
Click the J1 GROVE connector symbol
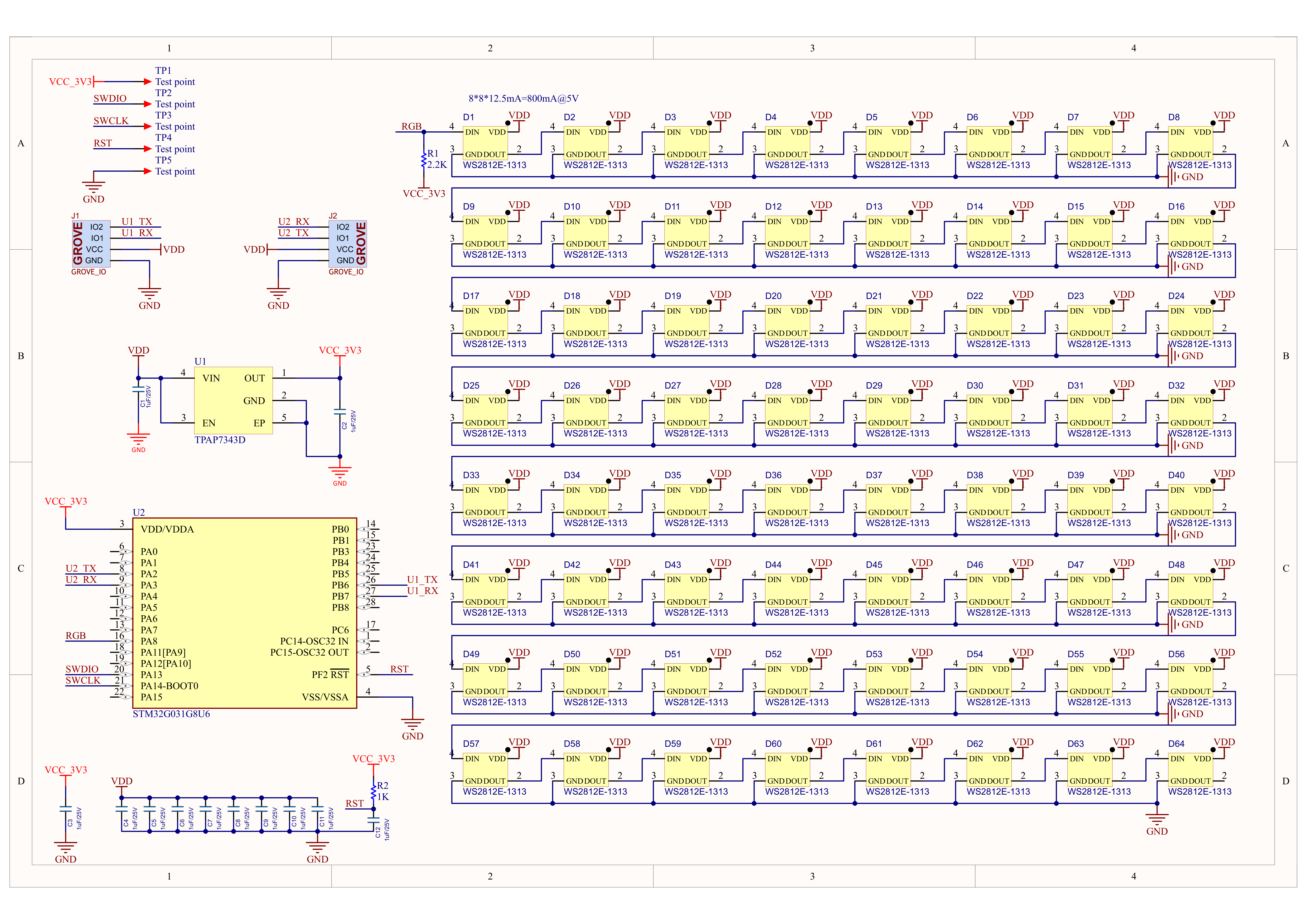(91, 244)
